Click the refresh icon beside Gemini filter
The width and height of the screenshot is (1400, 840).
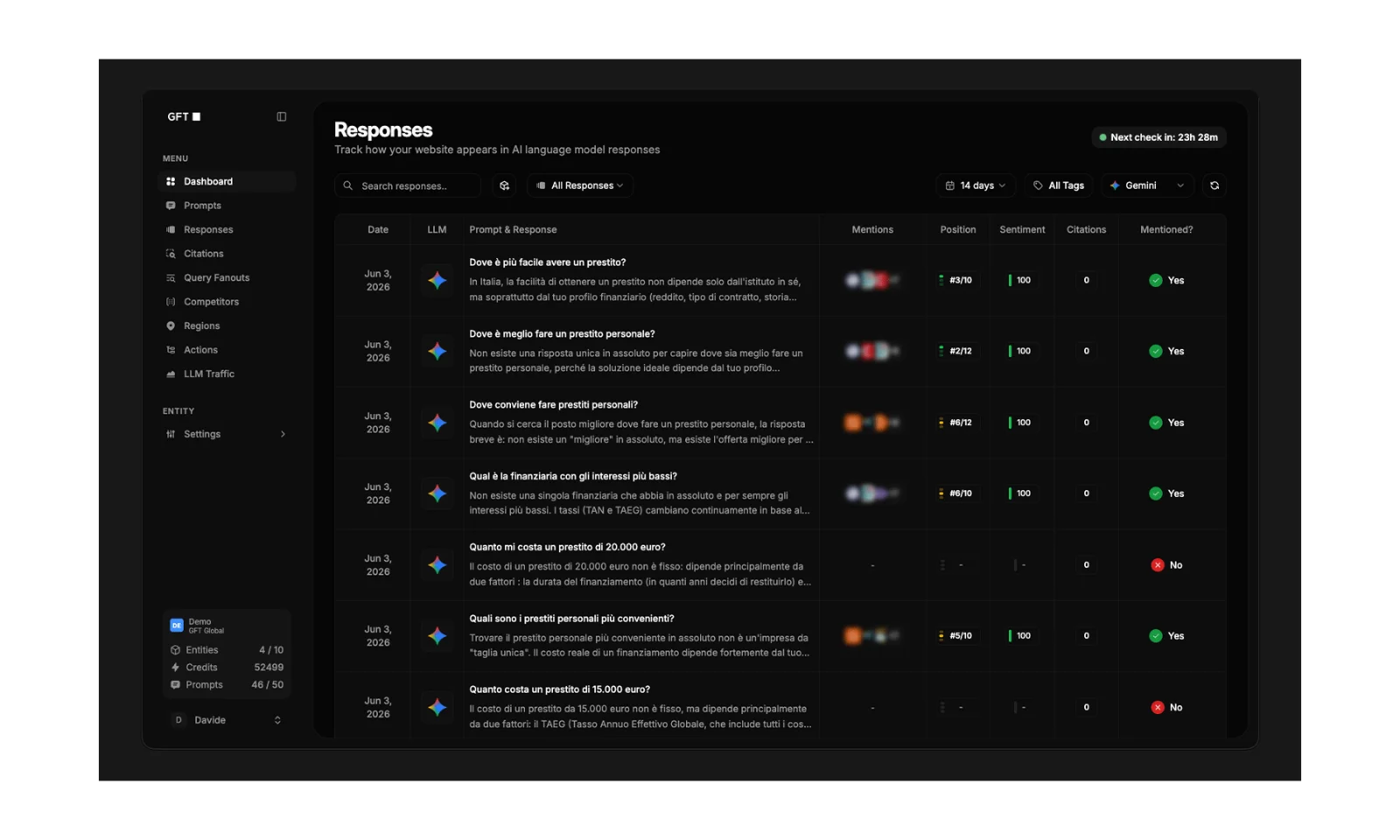[x=1214, y=185]
